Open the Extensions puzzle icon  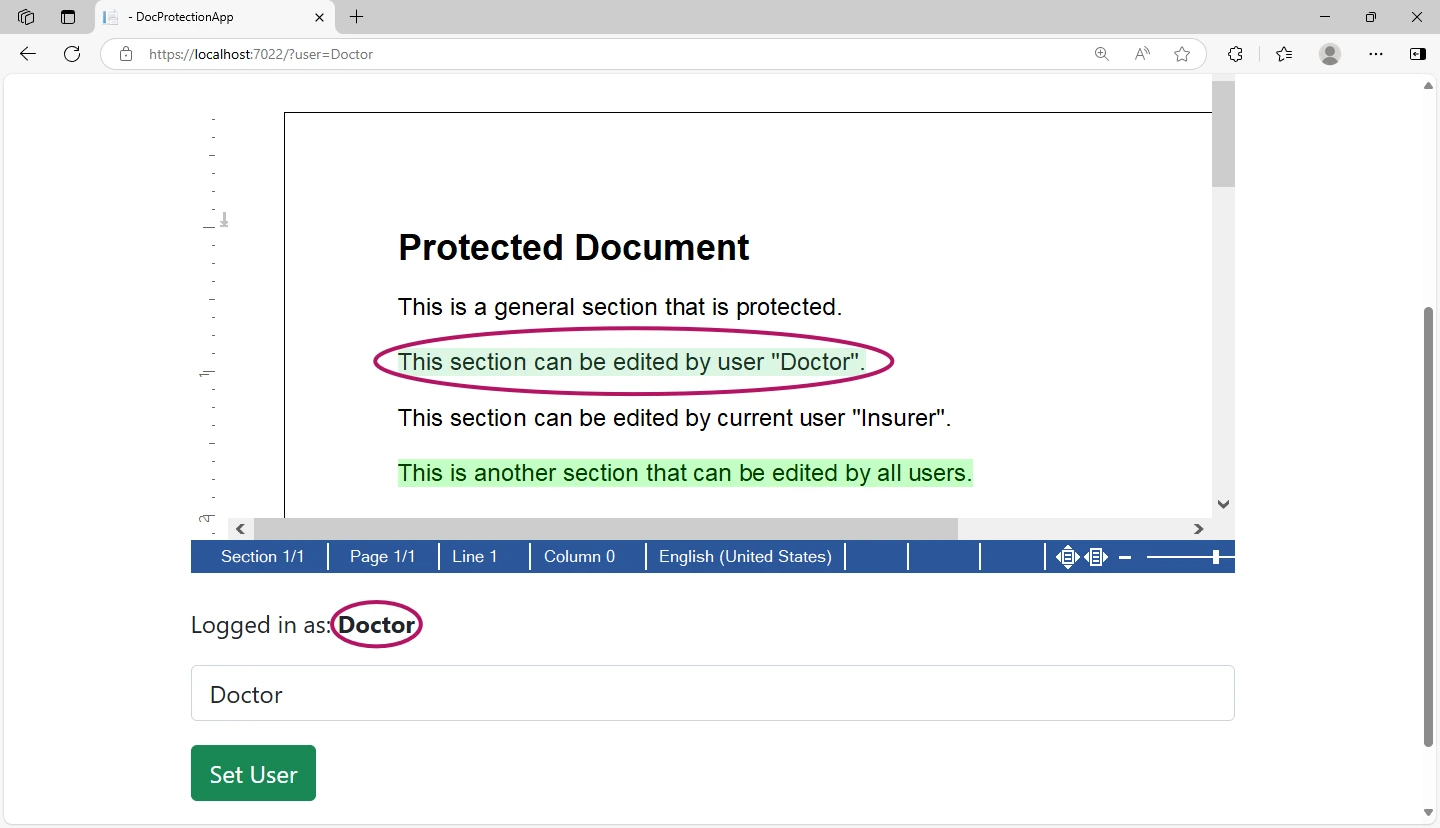[1236, 54]
